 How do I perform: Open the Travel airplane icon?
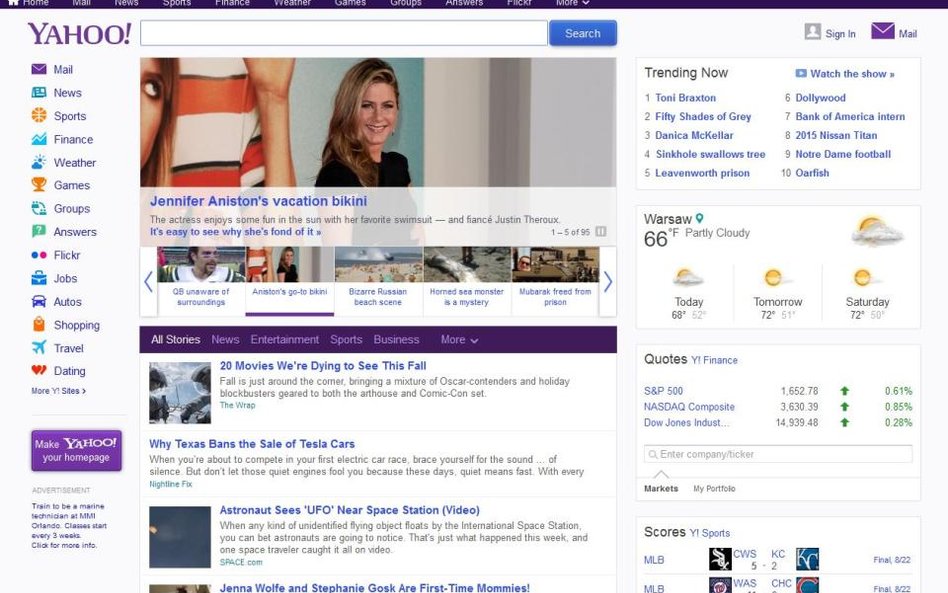pyautogui.click(x=39, y=348)
